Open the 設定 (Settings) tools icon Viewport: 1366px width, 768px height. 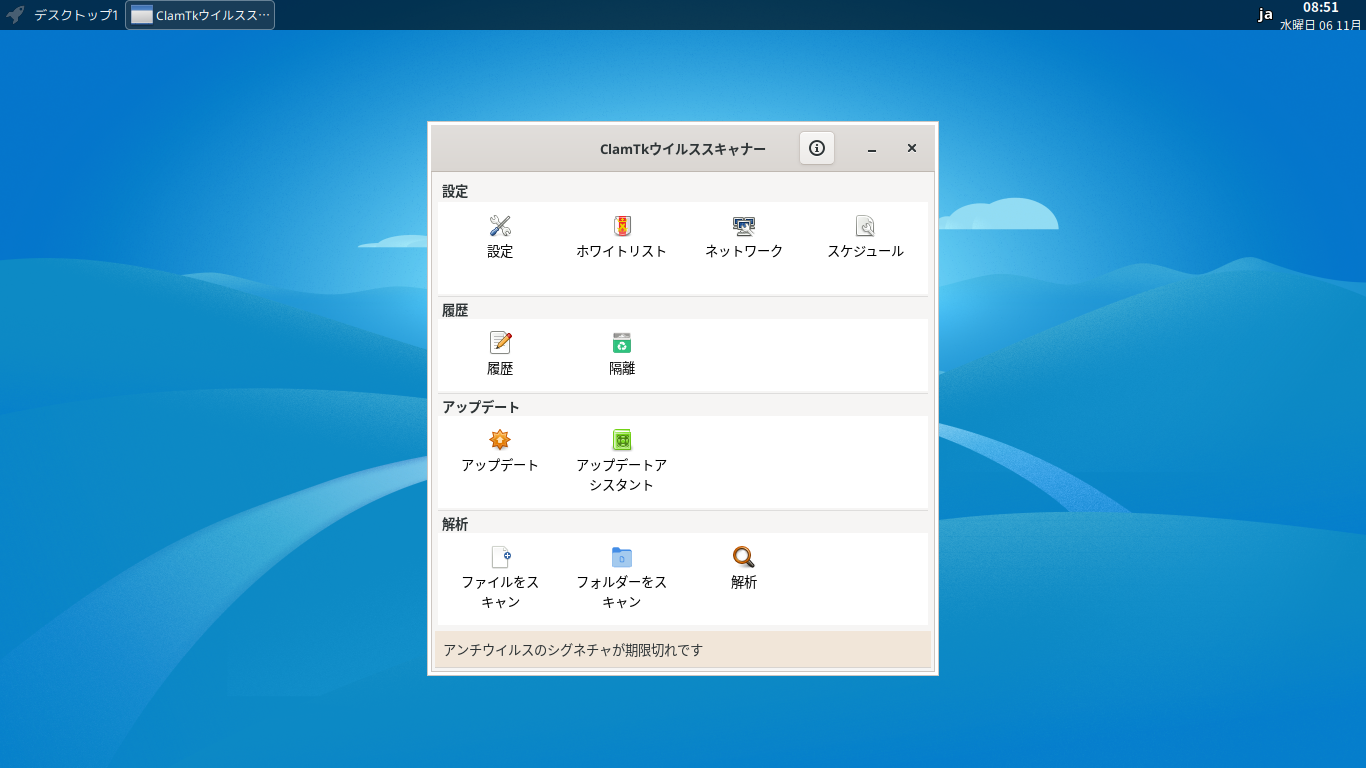[500, 226]
